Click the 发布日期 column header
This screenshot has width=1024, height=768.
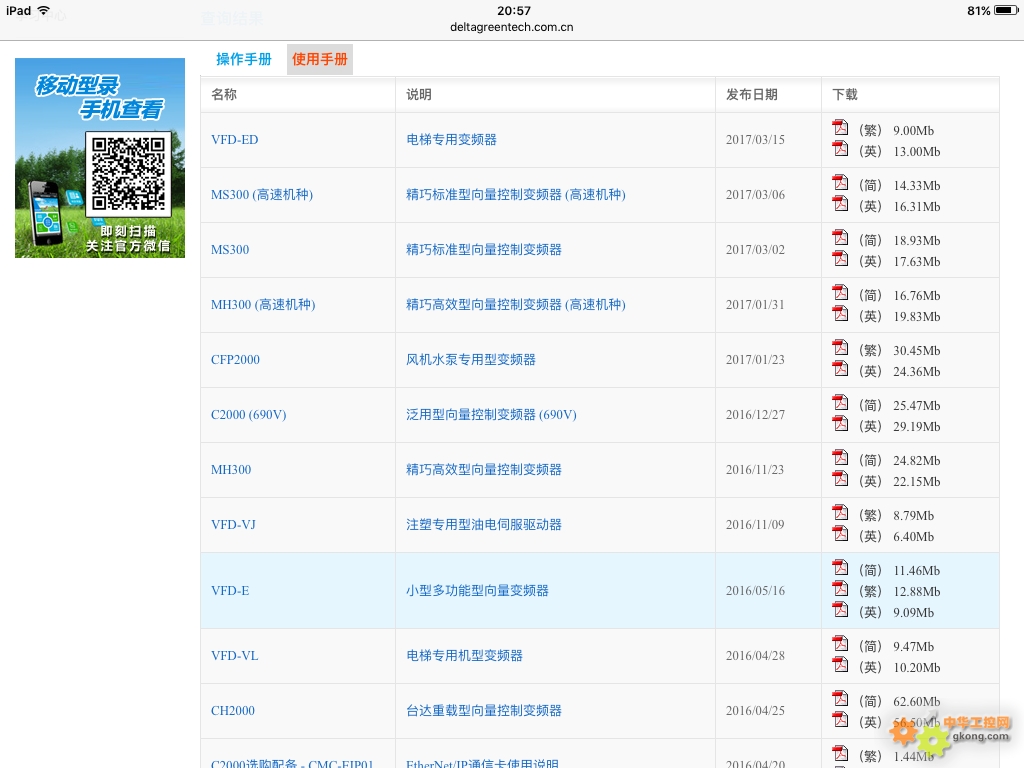[x=752, y=95]
